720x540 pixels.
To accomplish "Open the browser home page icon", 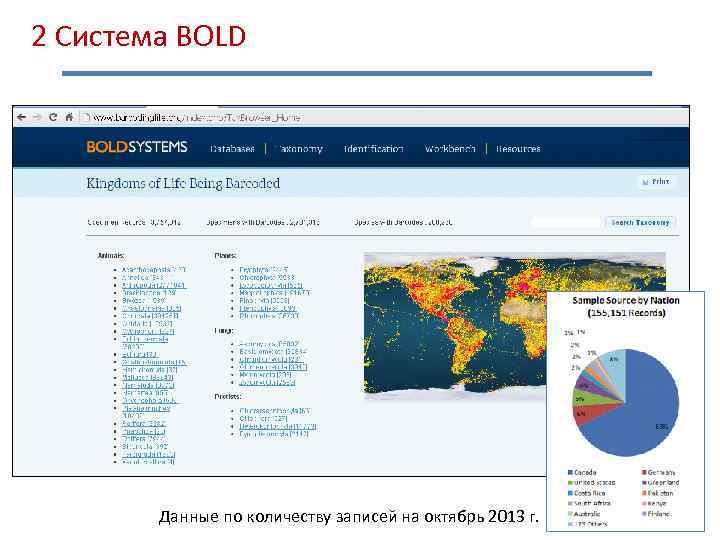I will pos(69,117).
